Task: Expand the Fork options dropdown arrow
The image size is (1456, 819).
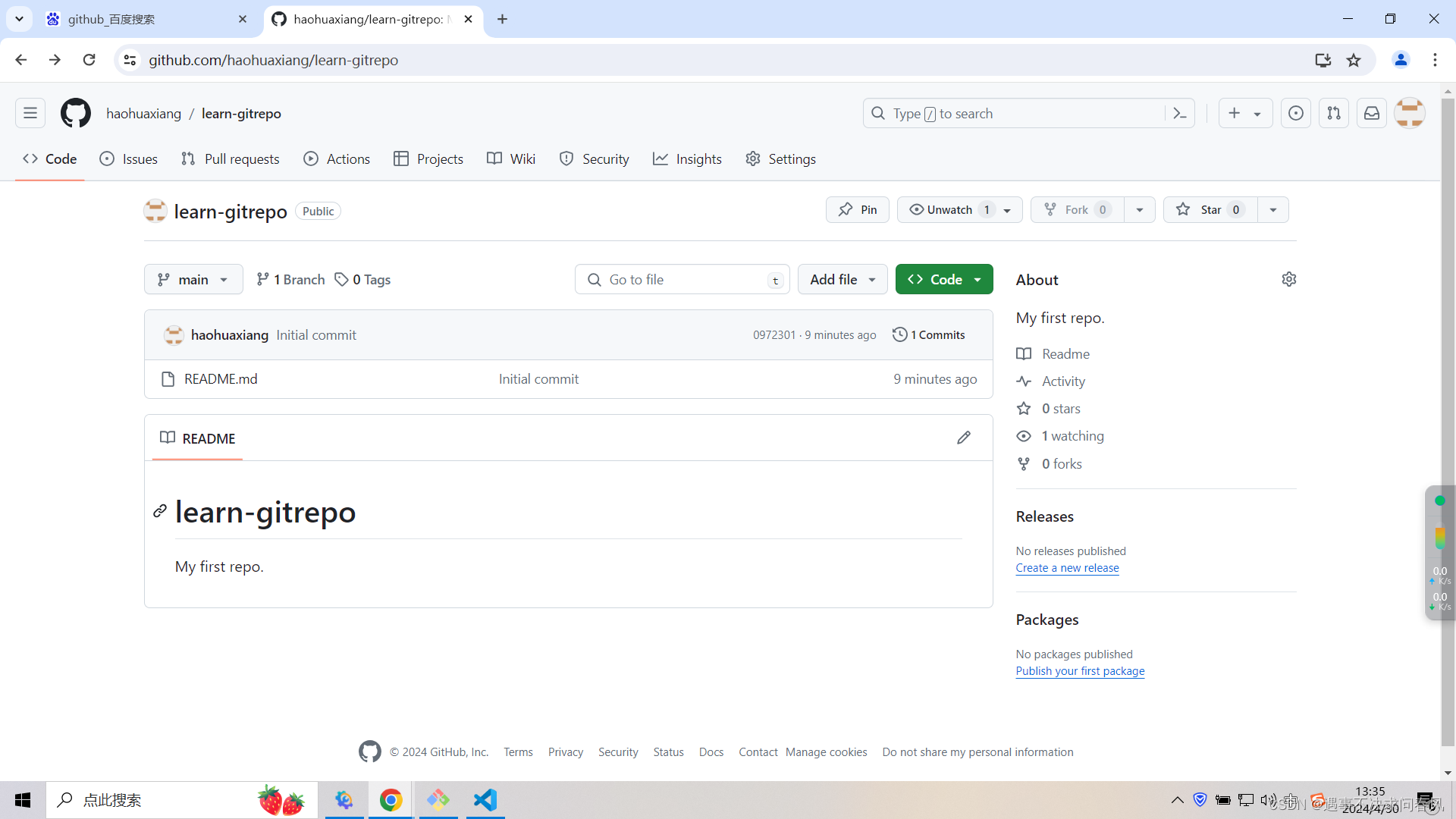Action: click(1140, 210)
